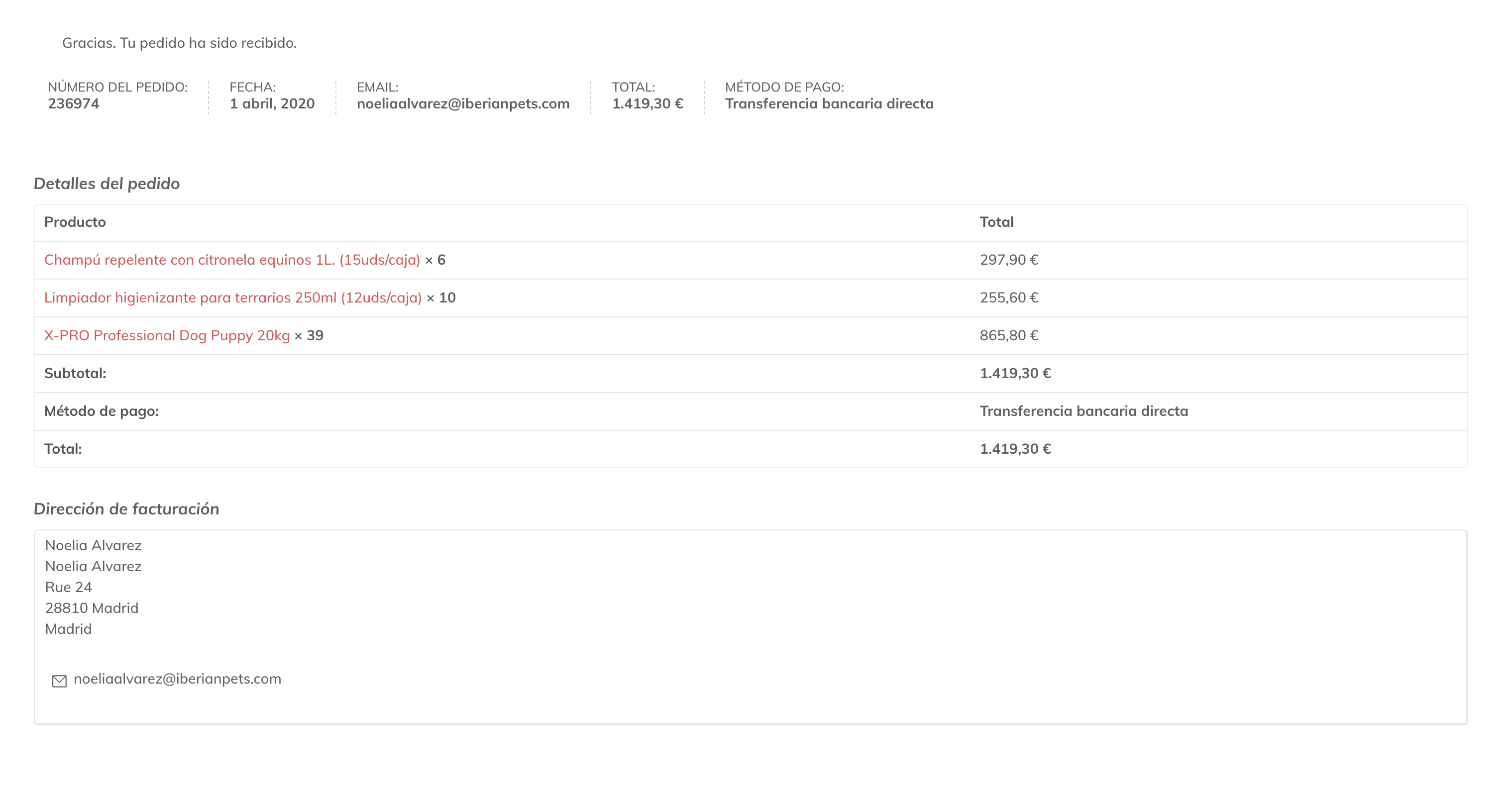Image resolution: width=1512 pixels, height=805 pixels.
Task: Click the Rue 24 address line
Action: 69,587
